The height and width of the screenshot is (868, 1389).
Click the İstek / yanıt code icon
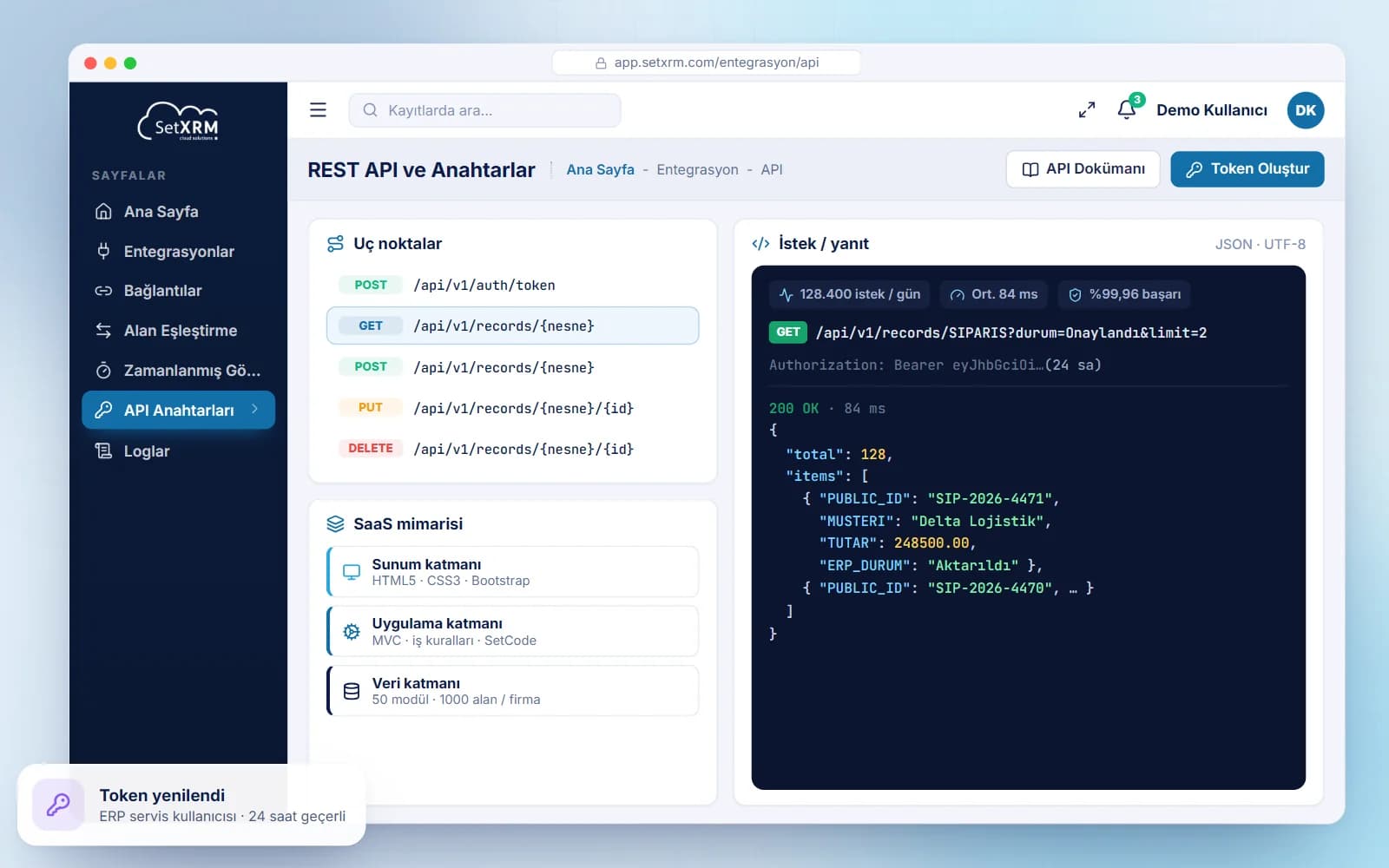pos(760,244)
